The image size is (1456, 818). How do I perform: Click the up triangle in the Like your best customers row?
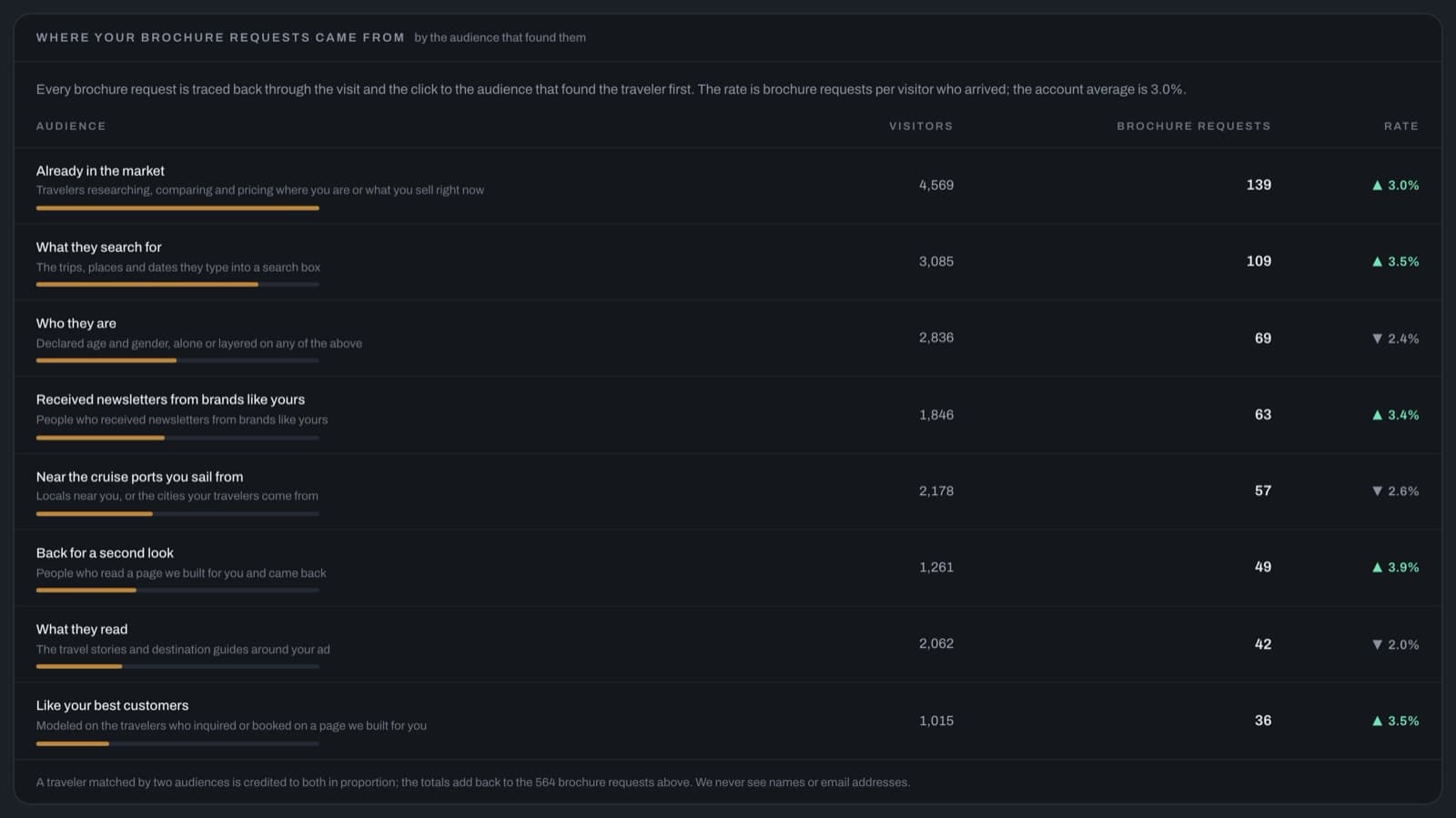(1377, 721)
